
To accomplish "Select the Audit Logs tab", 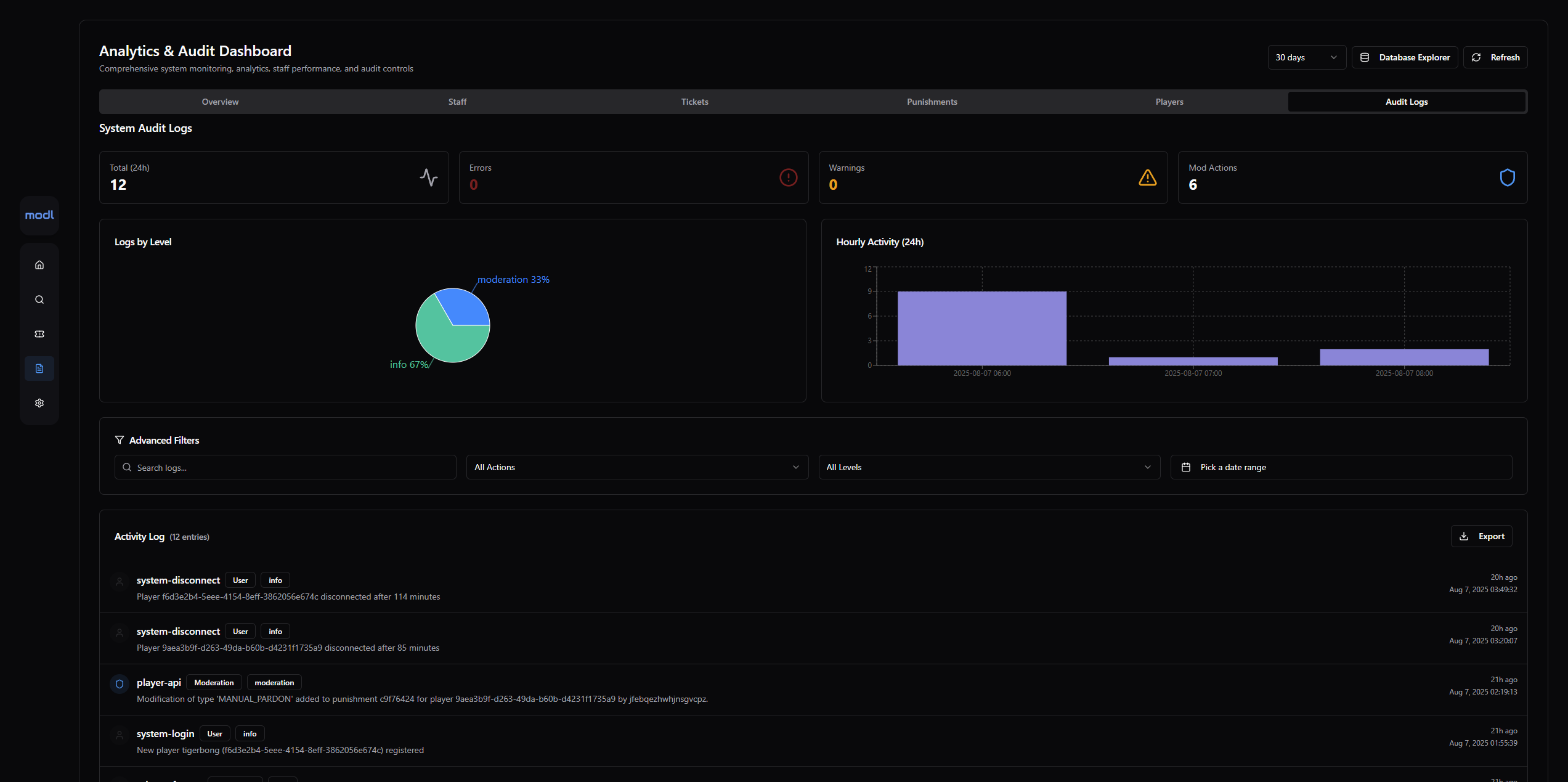I will click(x=1407, y=102).
